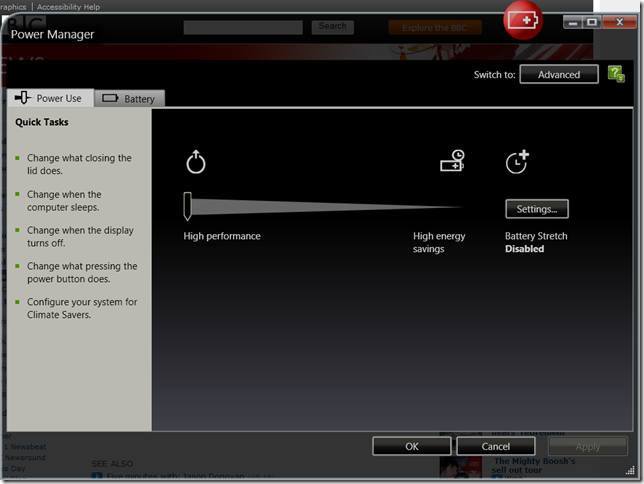This screenshot has height=484, width=644.
Task: Click the greyed-out Apply button
Action: click(x=588, y=446)
